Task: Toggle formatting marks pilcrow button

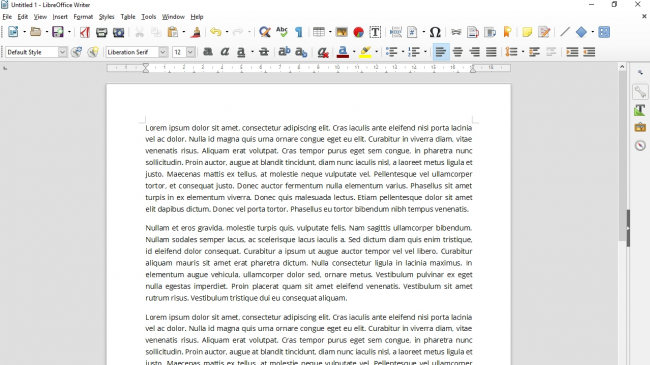Action: pyautogui.click(x=299, y=32)
